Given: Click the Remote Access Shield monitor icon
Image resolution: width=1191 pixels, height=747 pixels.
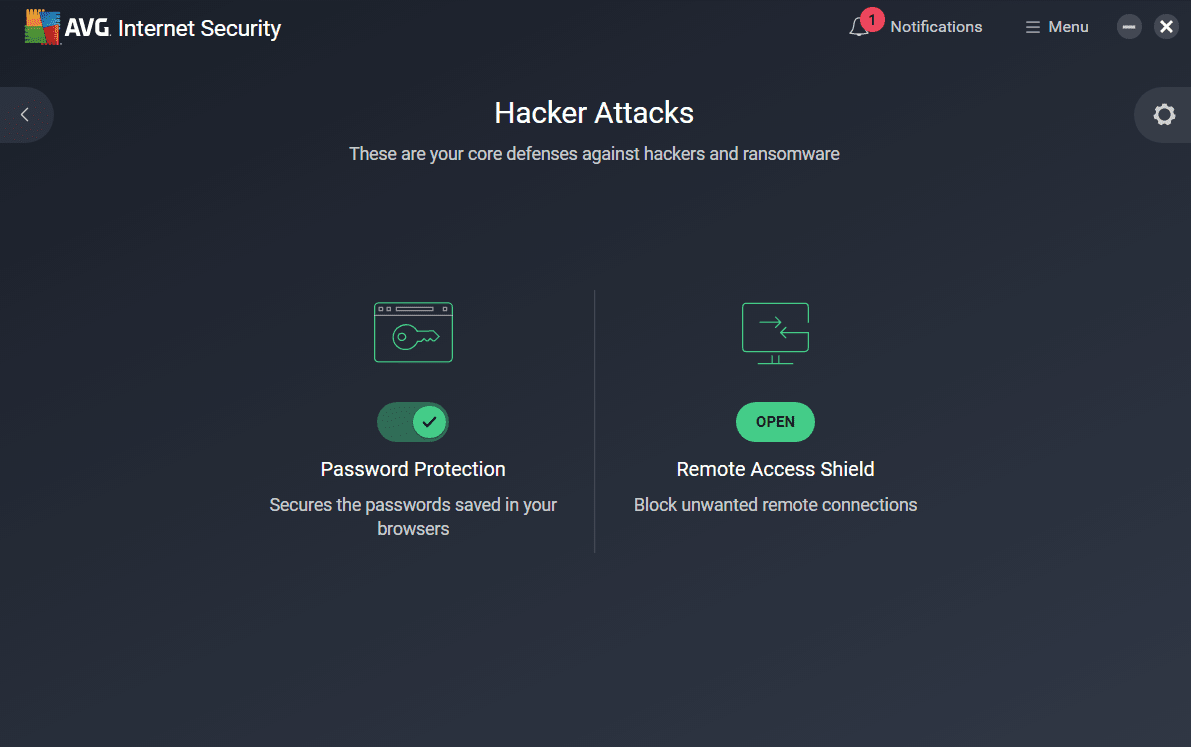Looking at the screenshot, I should [775, 331].
